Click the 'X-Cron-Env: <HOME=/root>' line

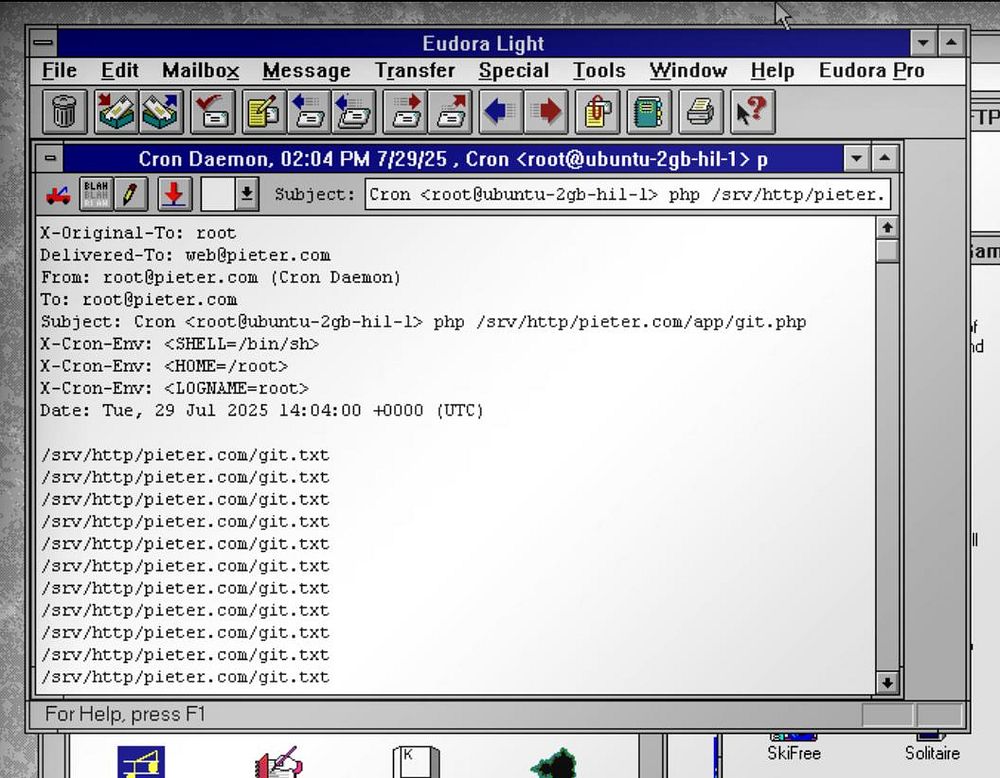pos(164,366)
